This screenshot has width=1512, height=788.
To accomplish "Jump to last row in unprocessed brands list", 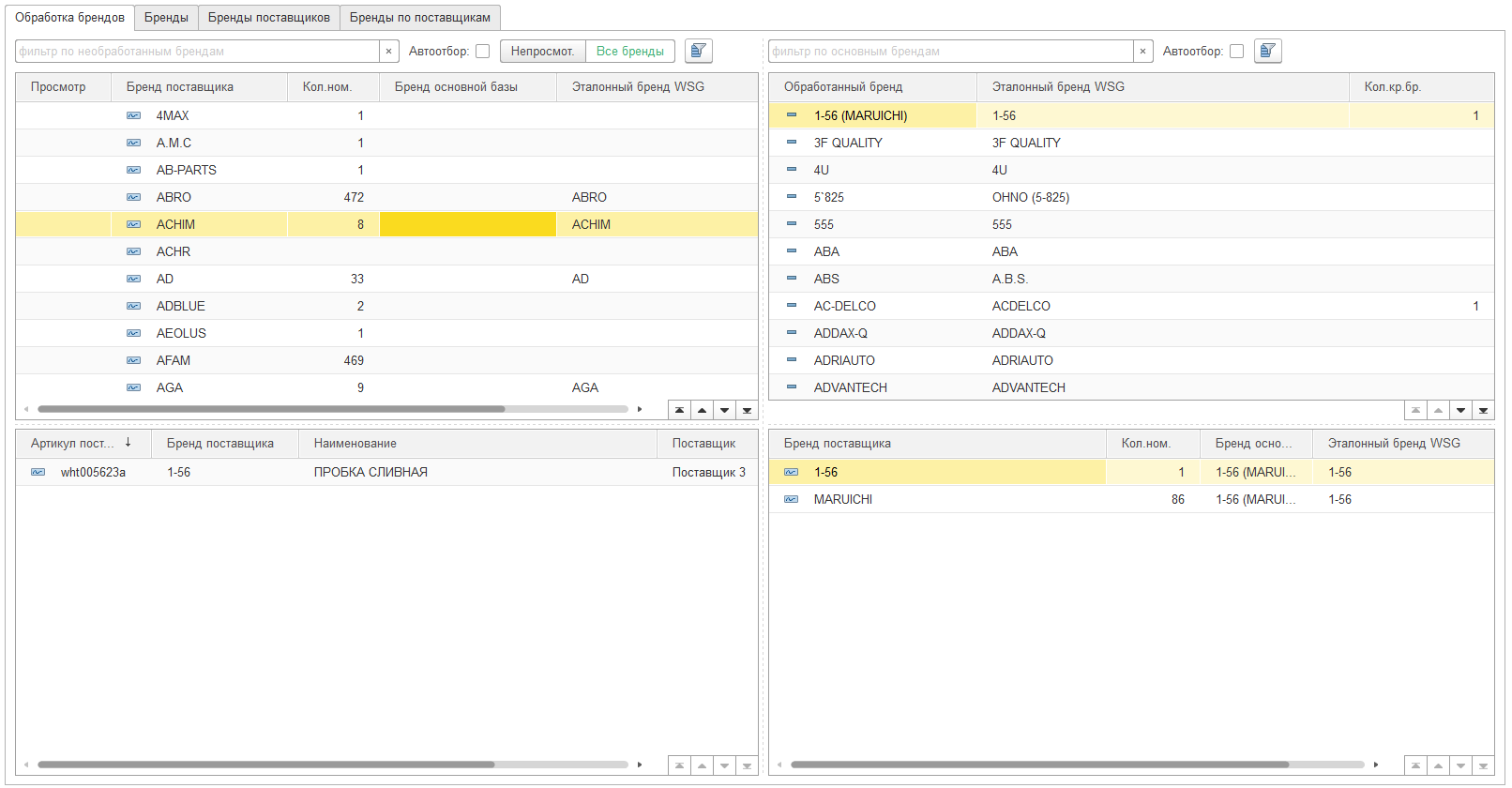I will 747,410.
